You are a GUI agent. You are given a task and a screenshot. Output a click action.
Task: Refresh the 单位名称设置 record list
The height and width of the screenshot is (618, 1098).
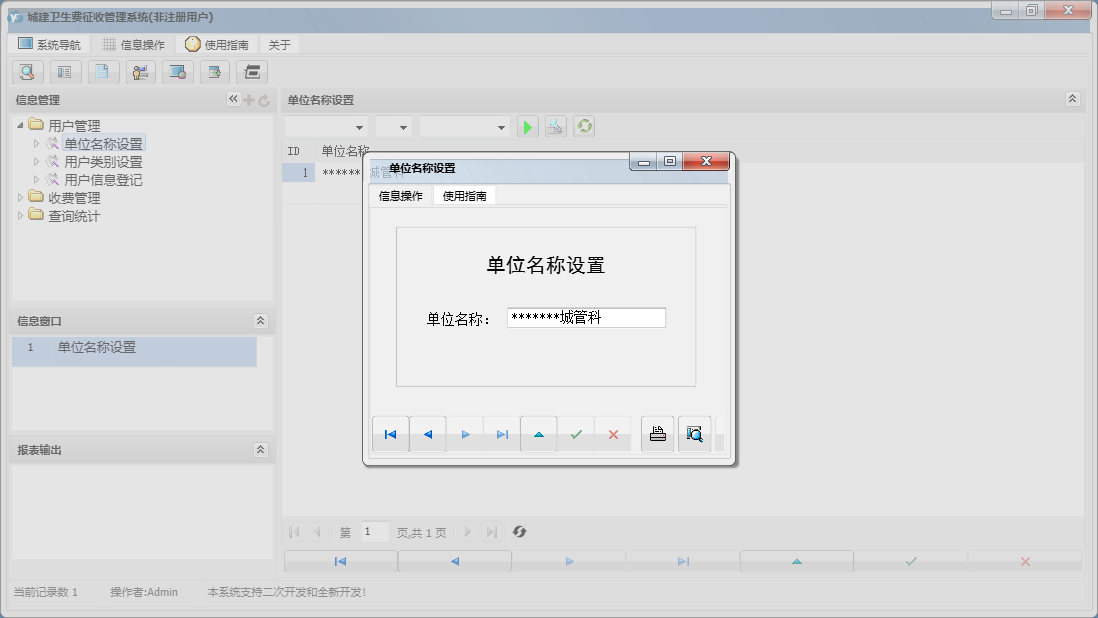(x=583, y=126)
